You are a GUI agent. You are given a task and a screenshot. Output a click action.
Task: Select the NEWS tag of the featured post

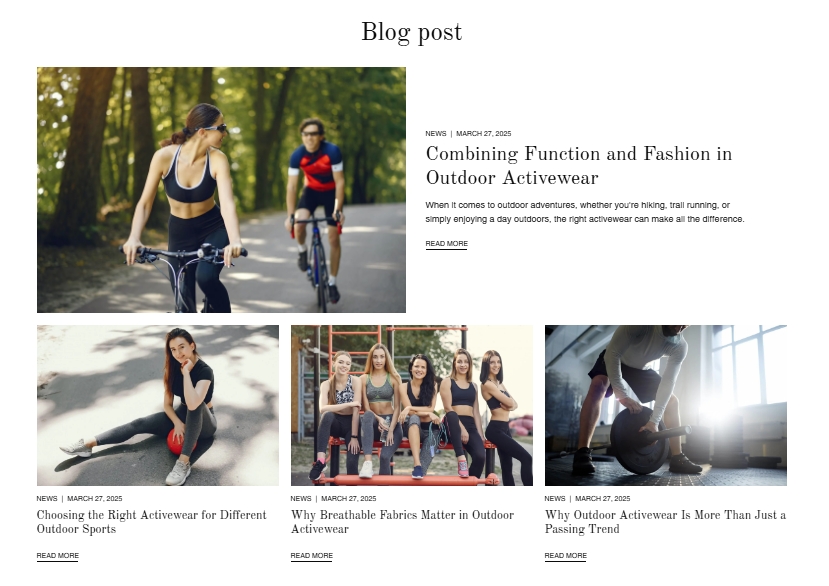pyautogui.click(x=436, y=133)
